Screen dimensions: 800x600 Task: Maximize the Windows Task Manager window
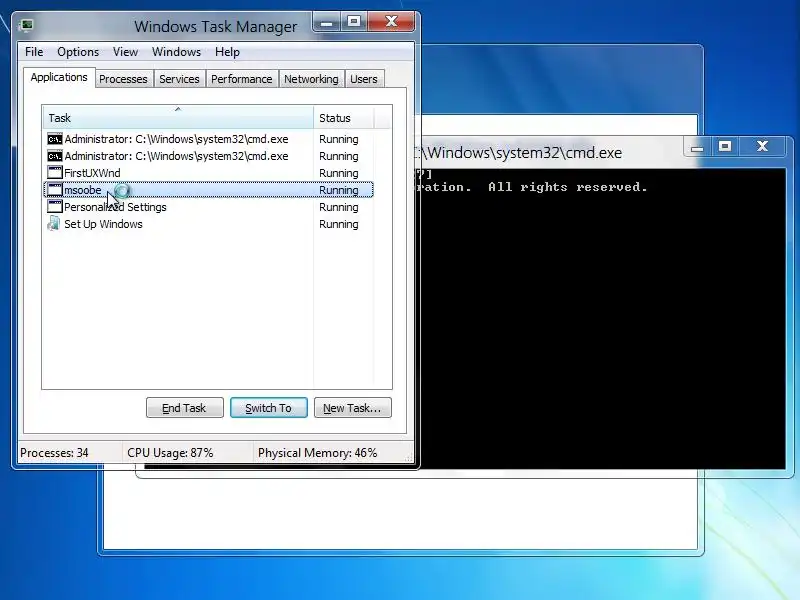point(354,22)
